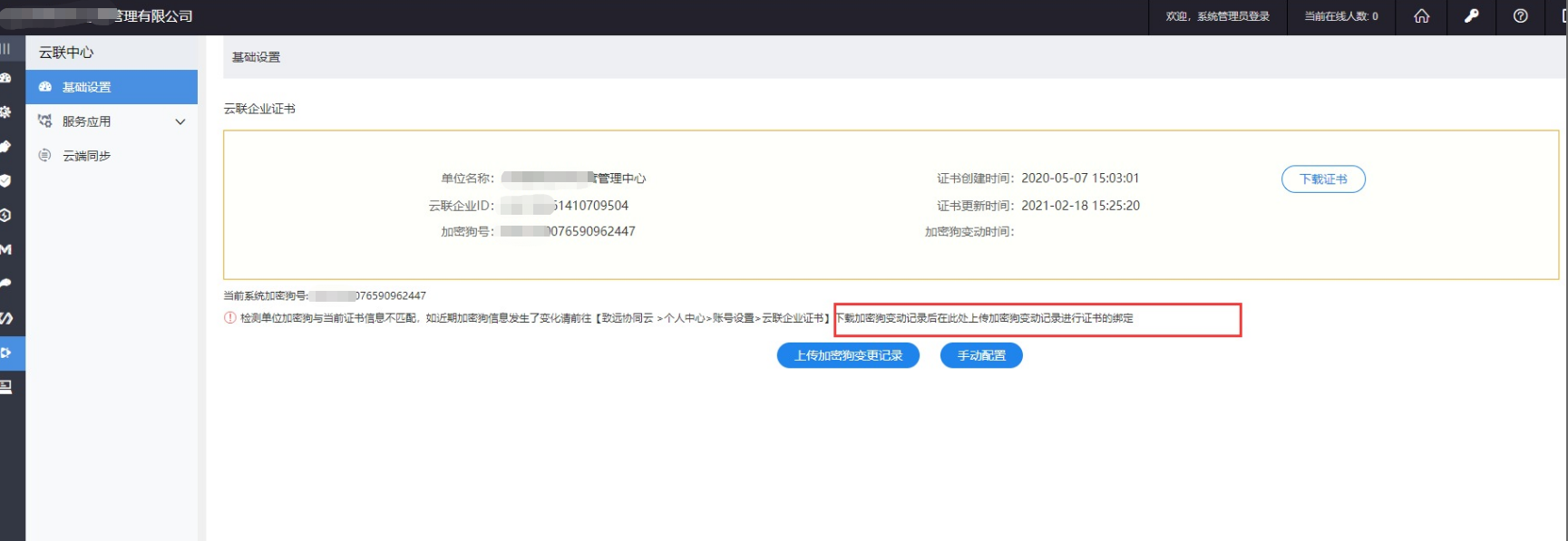
Task: Click the pen icon in left rail
Action: [5, 146]
